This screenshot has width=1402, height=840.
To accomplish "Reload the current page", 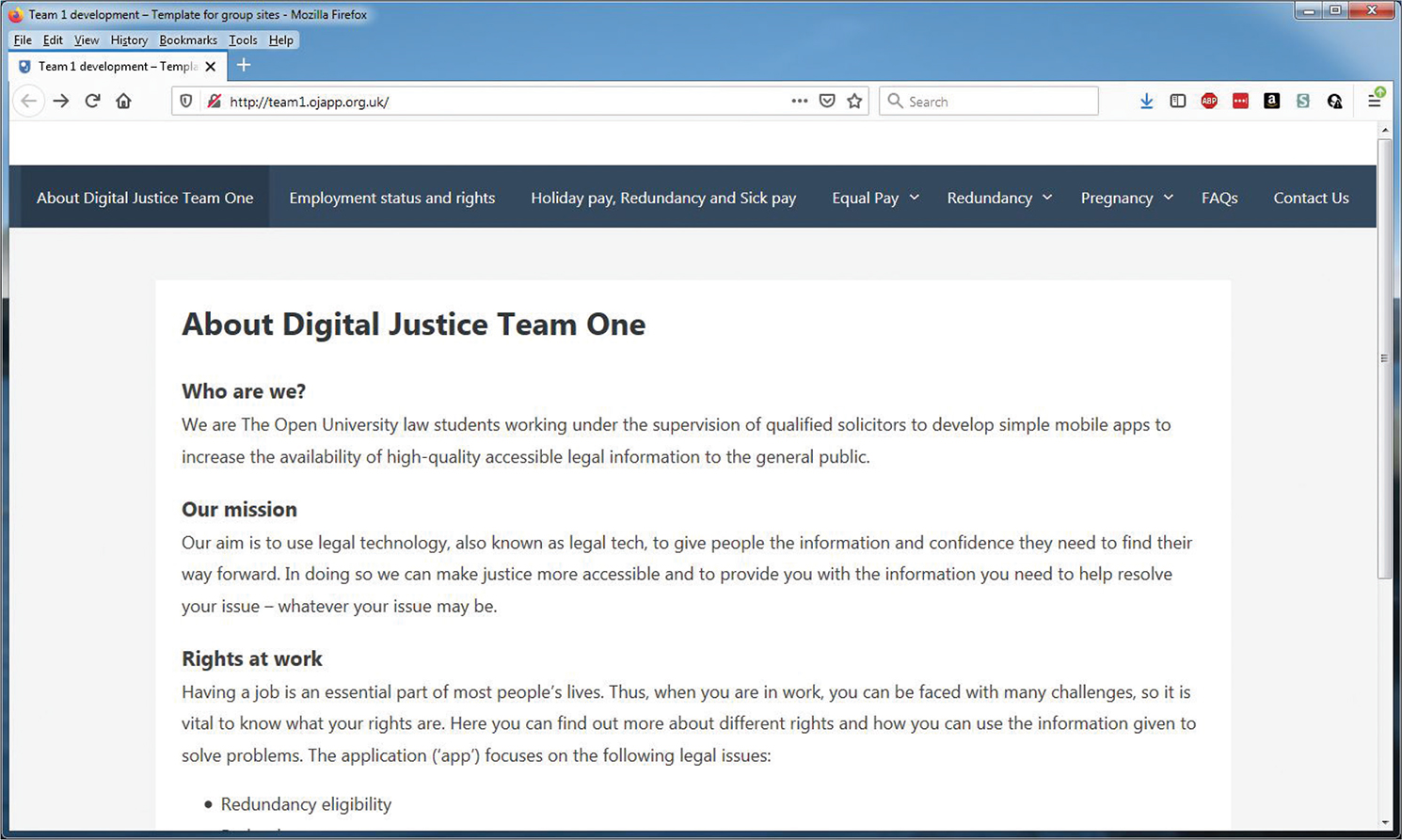I will pos(92,101).
